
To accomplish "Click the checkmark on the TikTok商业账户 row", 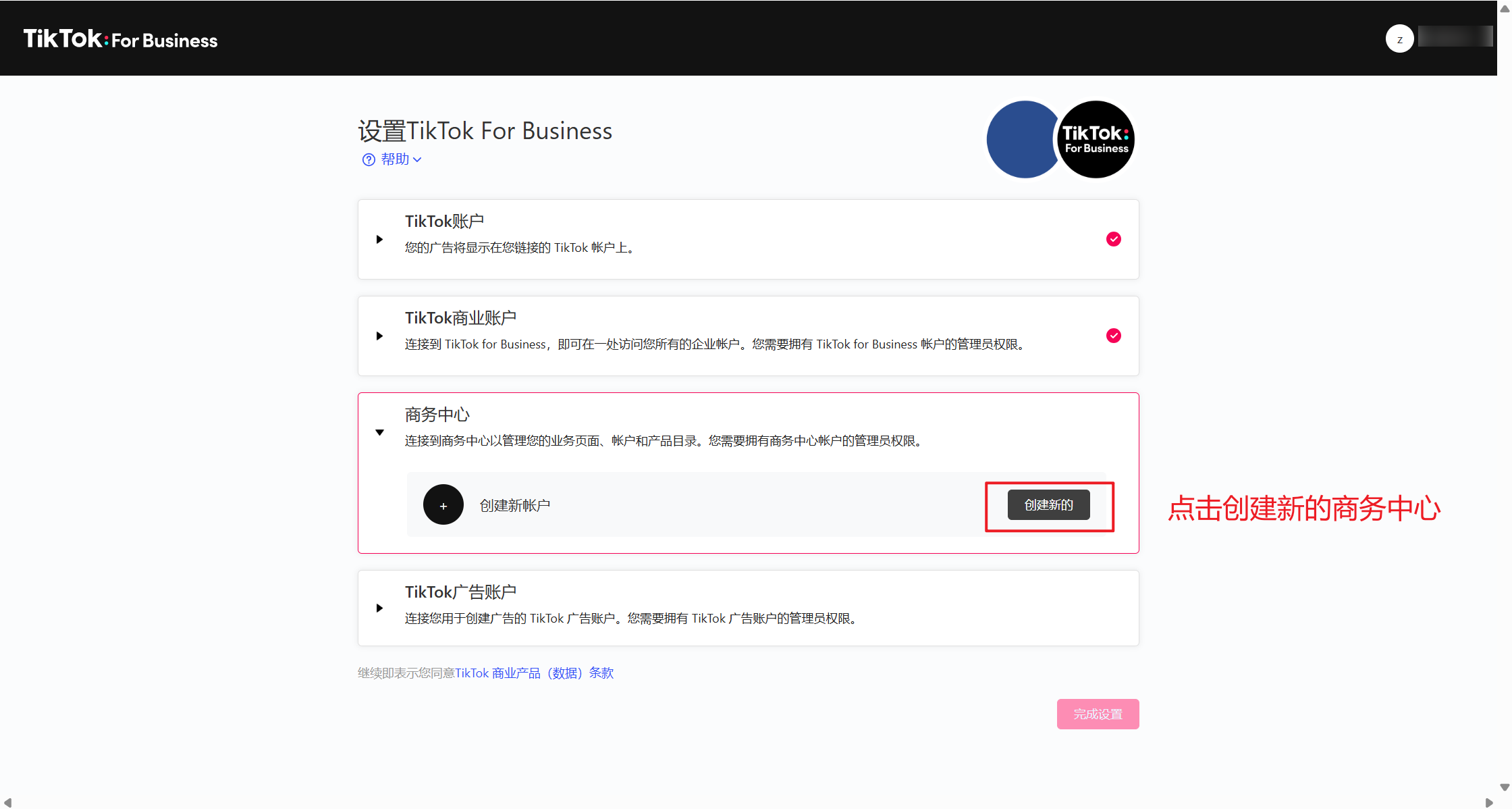I will click(x=1114, y=336).
